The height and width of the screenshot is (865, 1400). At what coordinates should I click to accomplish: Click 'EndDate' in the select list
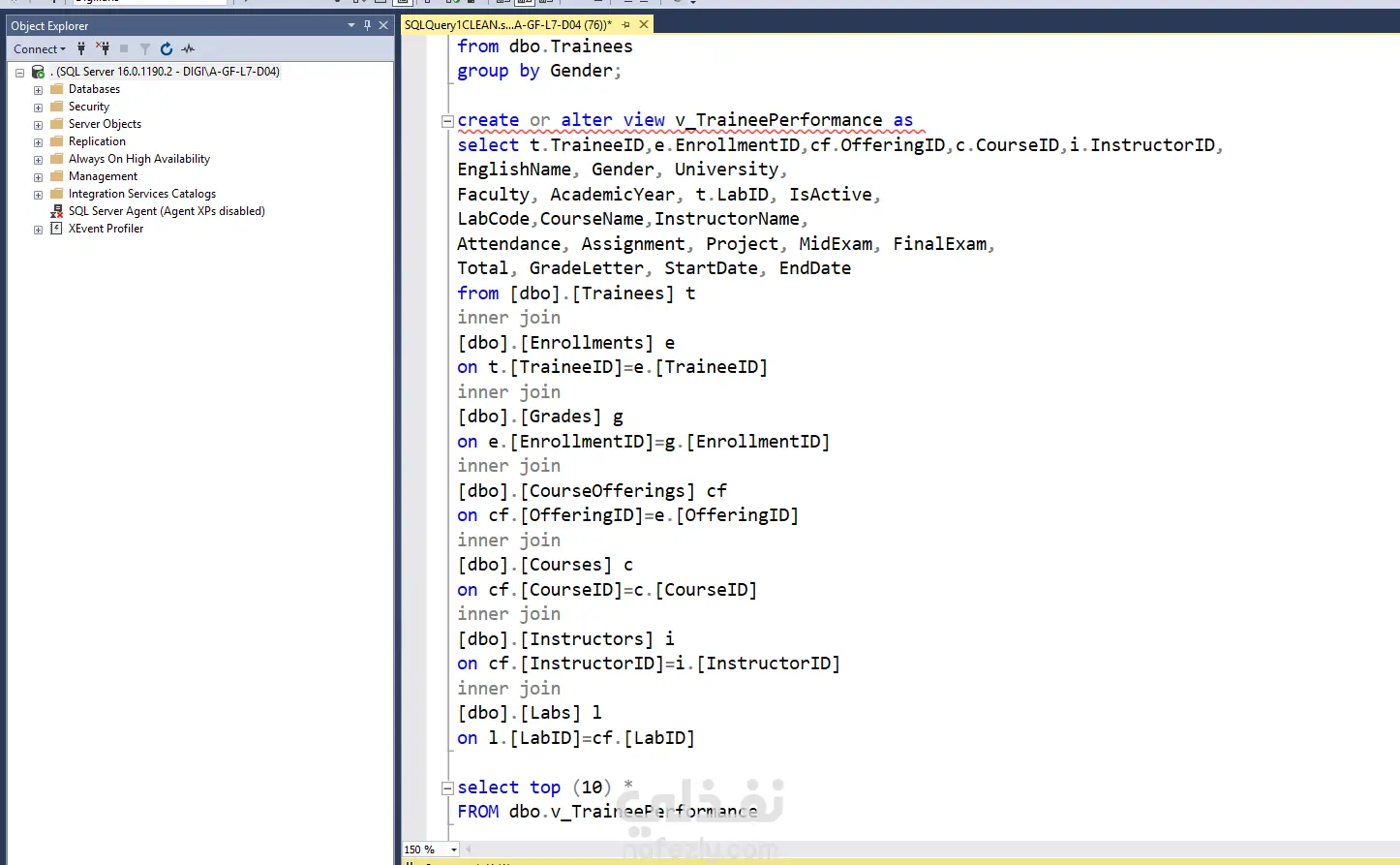[815, 268]
